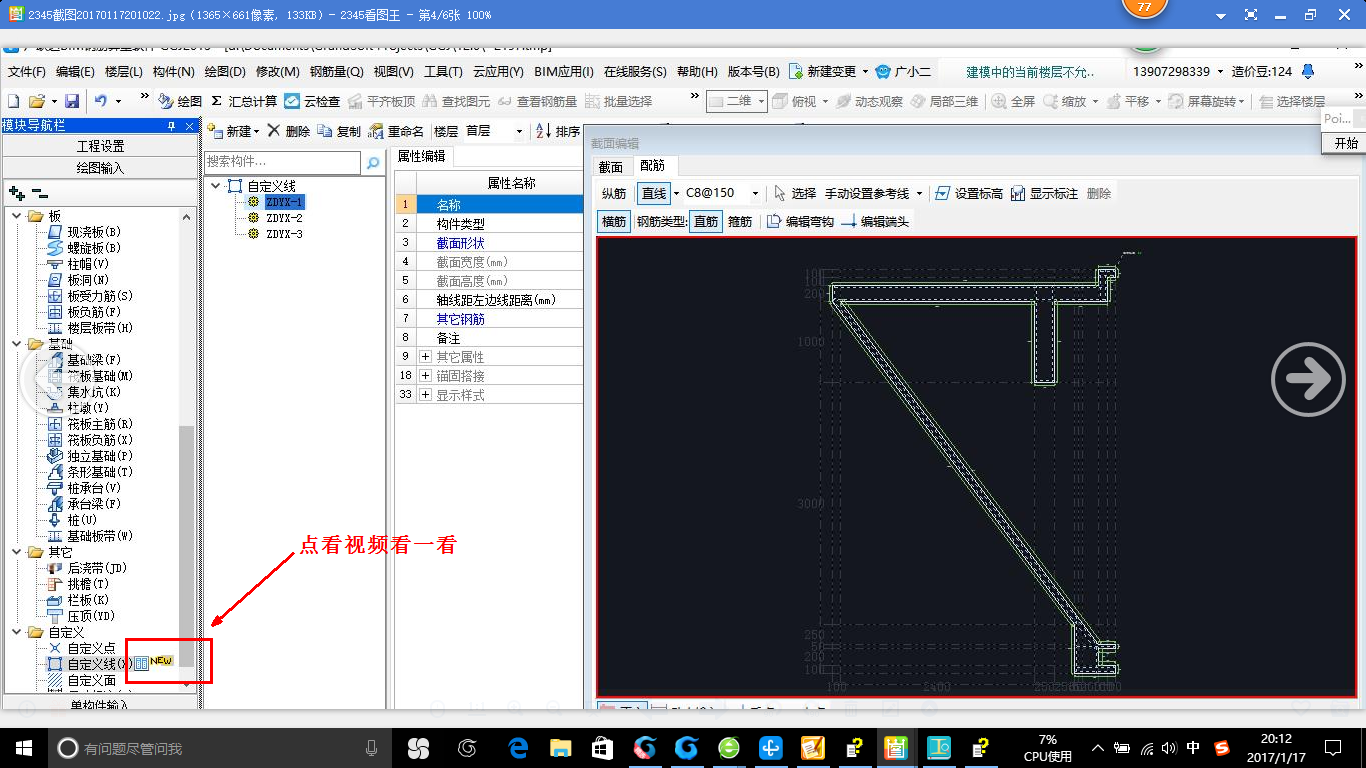The width and height of the screenshot is (1366, 768).
Task: Open 构件(N) menu
Action: [173, 71]
